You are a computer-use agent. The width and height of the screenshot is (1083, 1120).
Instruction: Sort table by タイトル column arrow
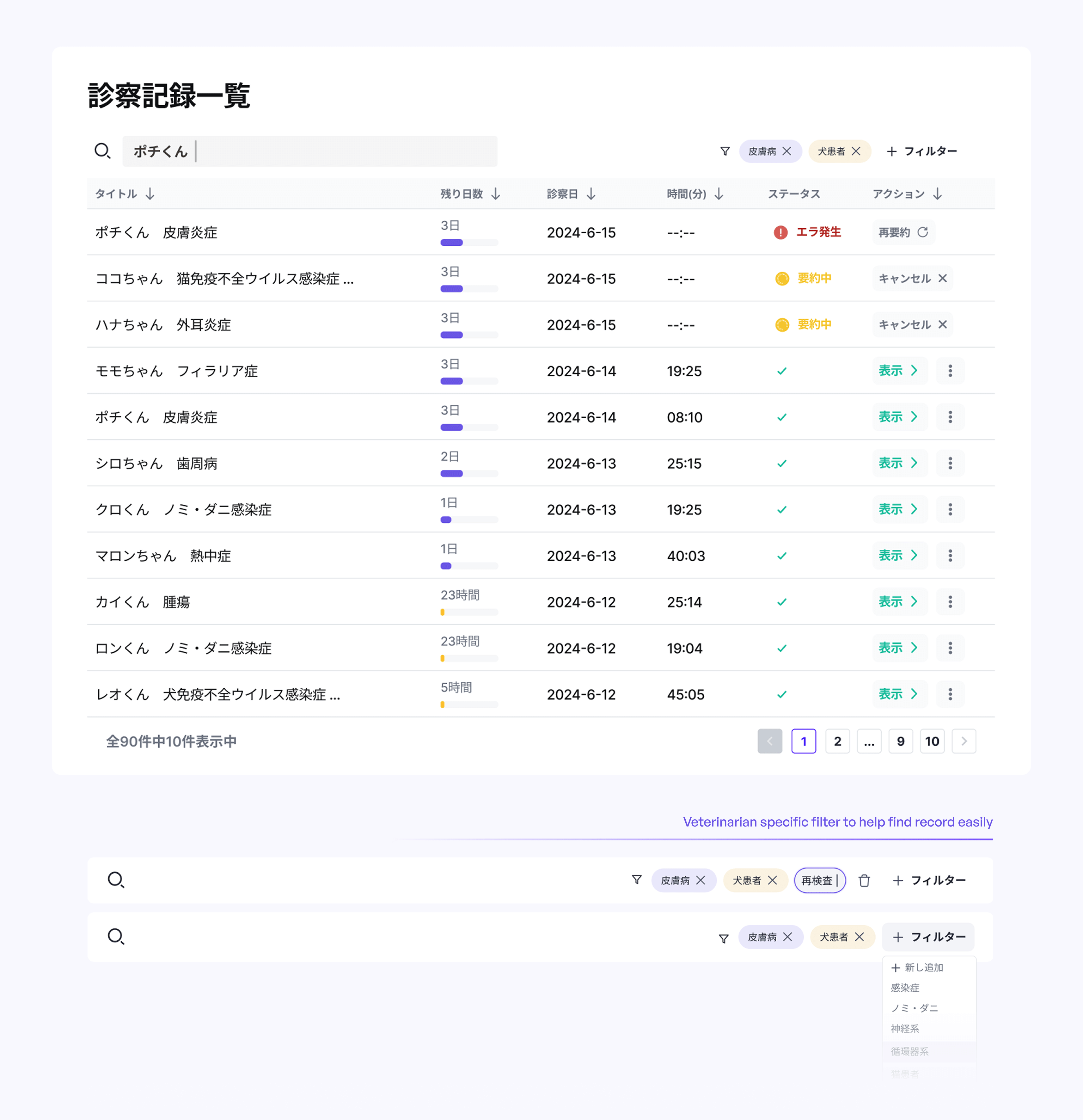click(x=150, y=194)
